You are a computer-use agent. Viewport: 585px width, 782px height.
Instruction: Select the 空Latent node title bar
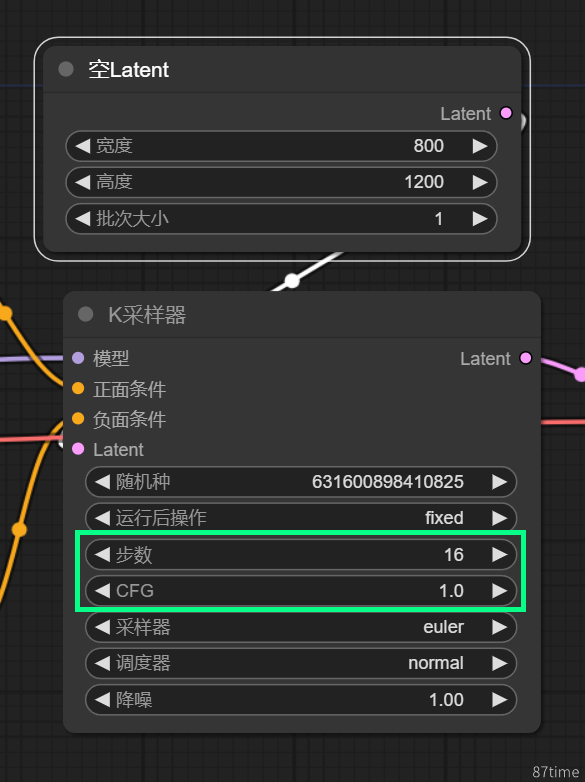pos(282,69)
